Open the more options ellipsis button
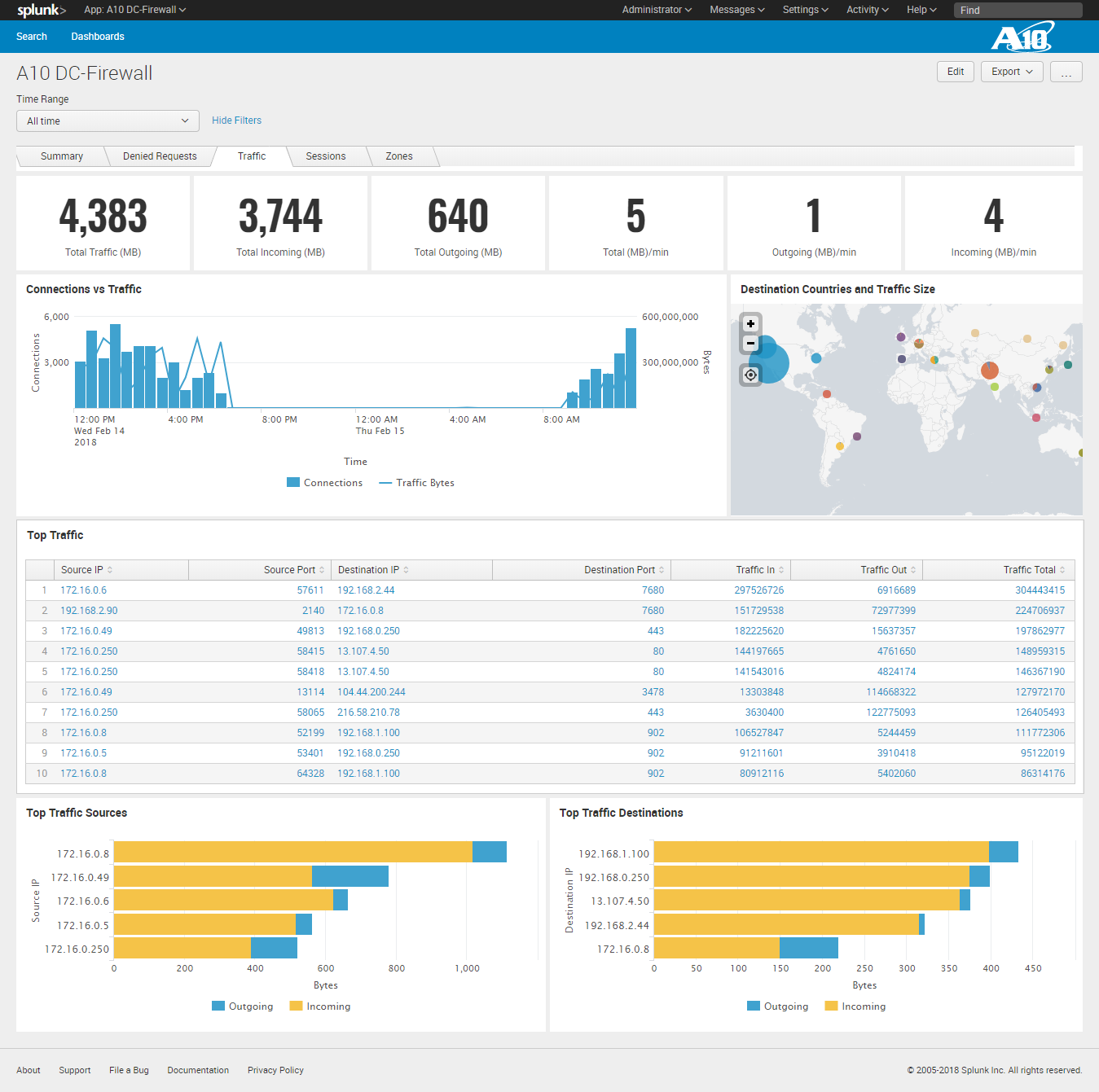 pos(1066,72)
